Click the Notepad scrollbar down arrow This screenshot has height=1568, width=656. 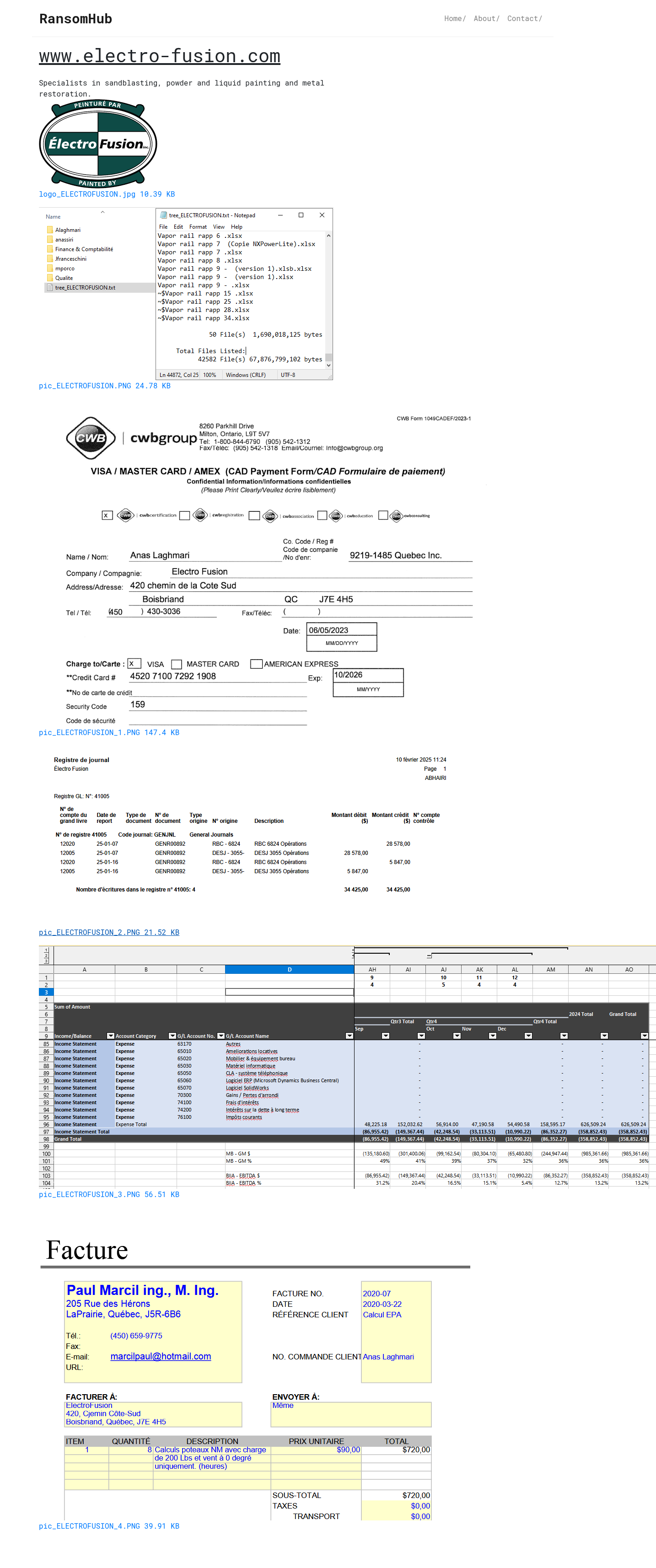coord(328,365)
